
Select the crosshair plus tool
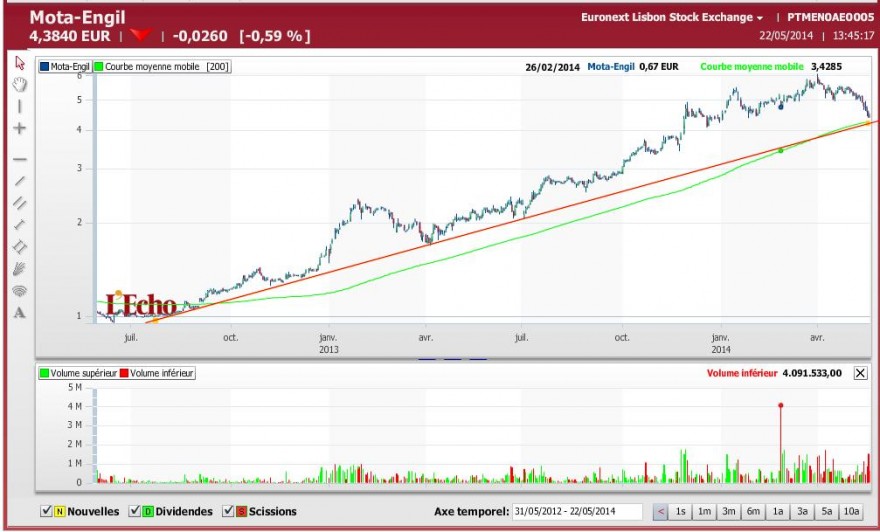point(20,128)
